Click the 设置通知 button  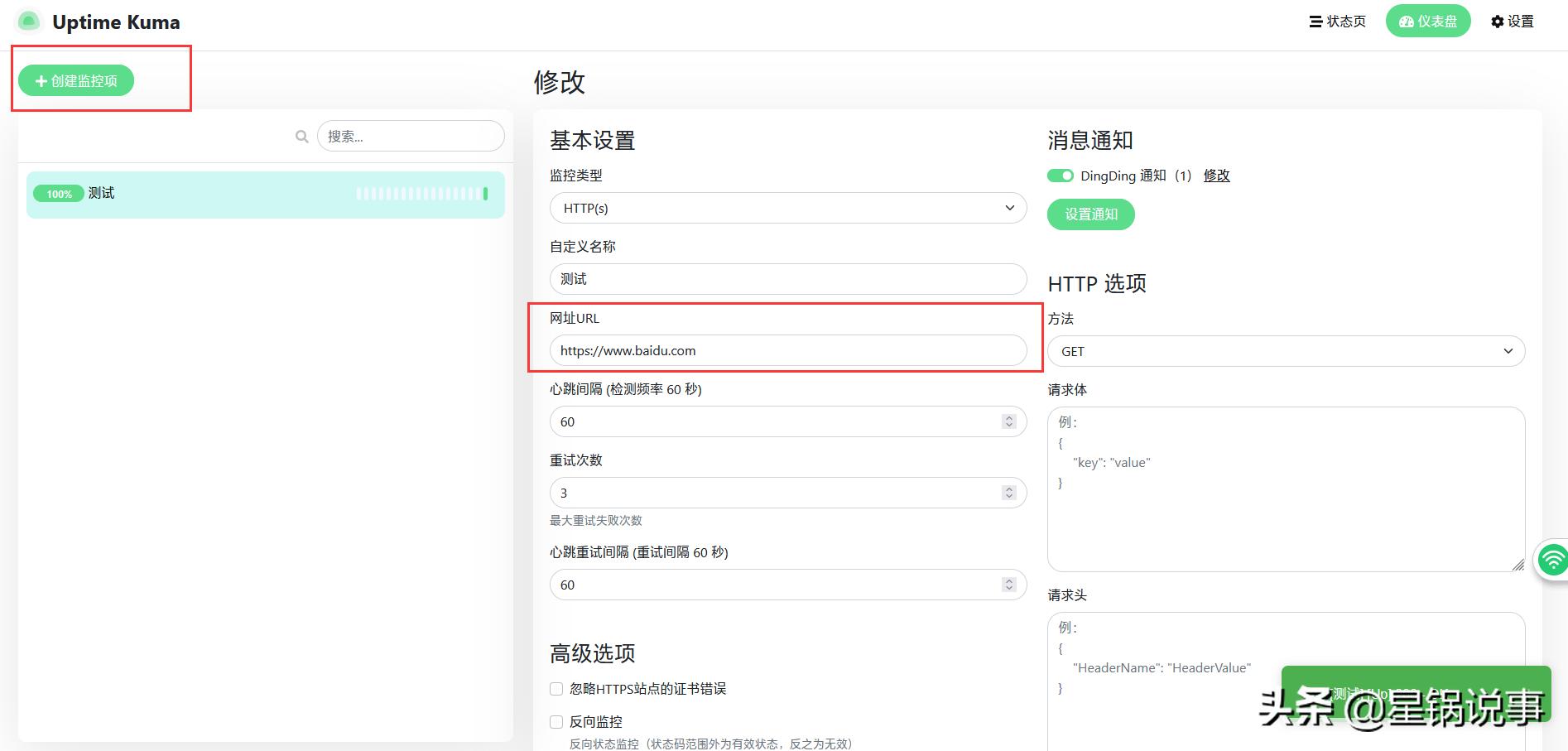click(1090, 214)
